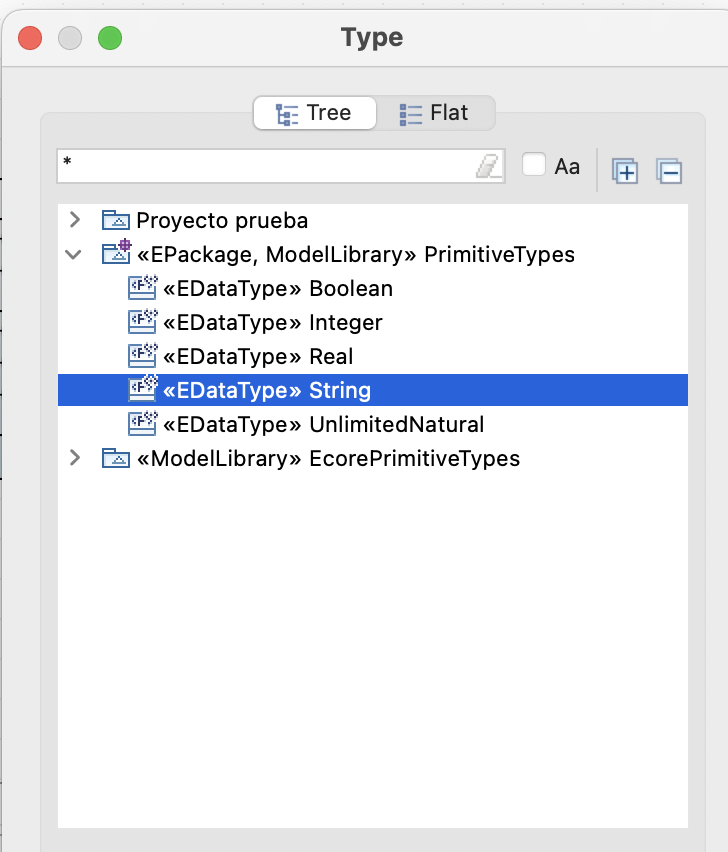Image resolution: width=728 pixels, height=852 pixels.
Task: Click the UnlimitedNatural EDataType icon
Action: [143, 425]
